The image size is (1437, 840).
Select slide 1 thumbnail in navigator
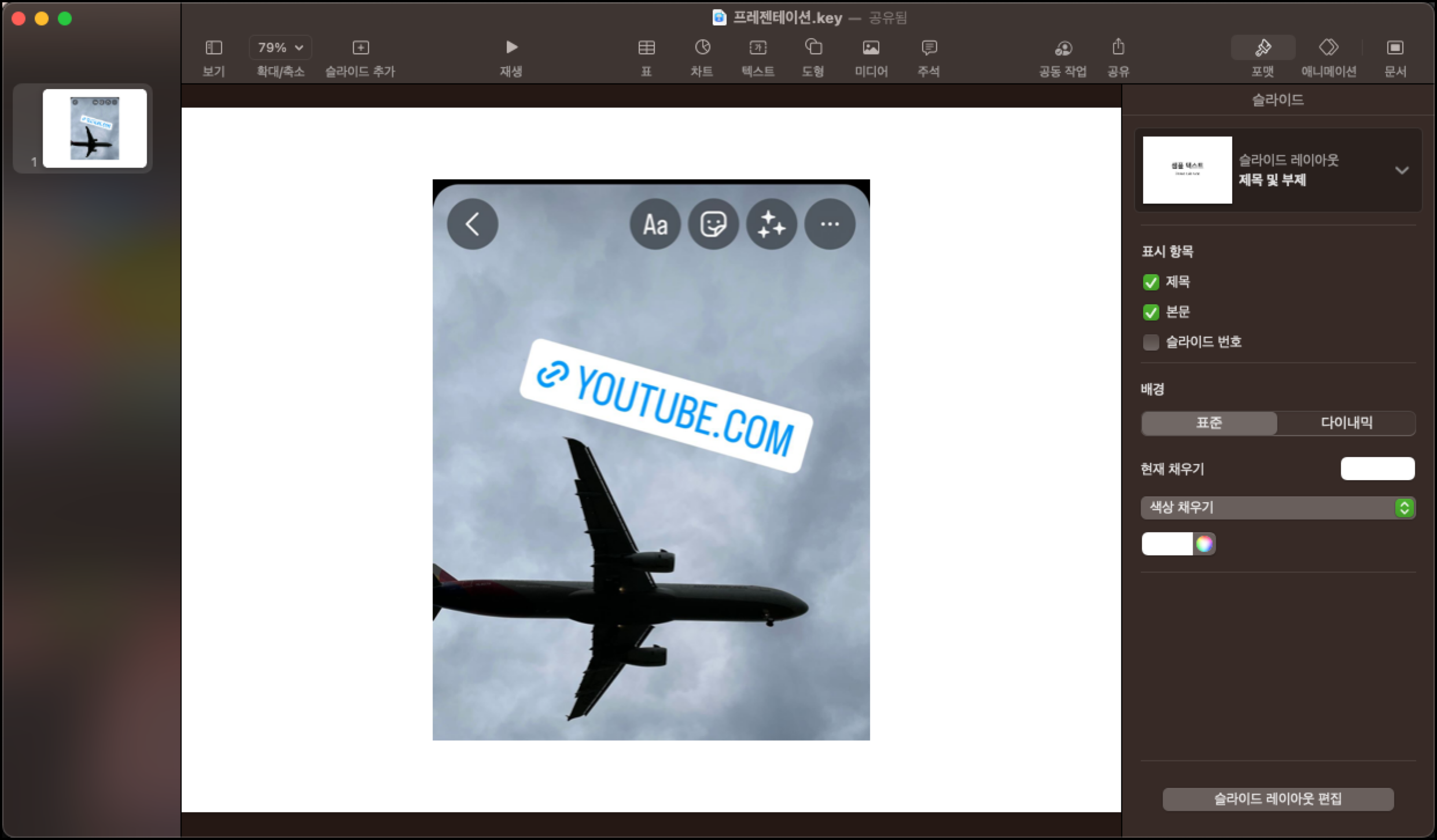[95, 128]
